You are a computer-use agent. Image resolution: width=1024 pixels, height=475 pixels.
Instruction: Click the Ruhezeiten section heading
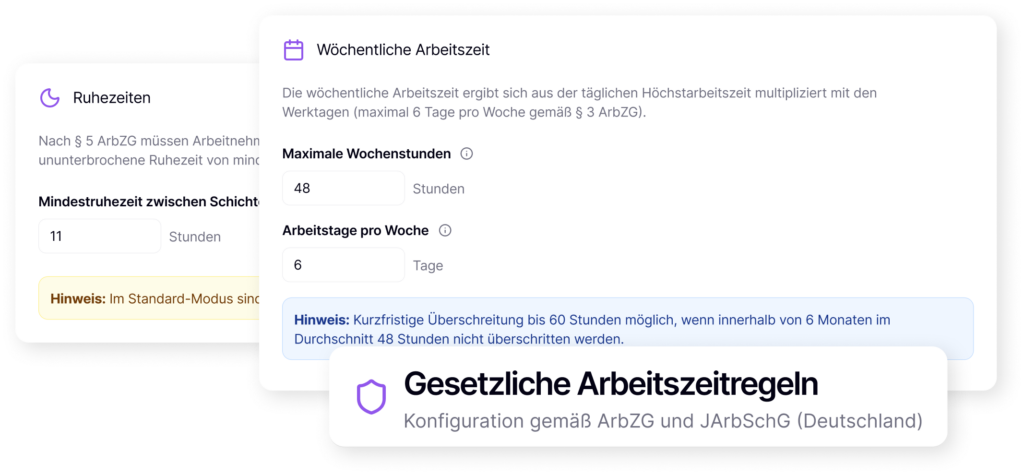tap(112, 98)
